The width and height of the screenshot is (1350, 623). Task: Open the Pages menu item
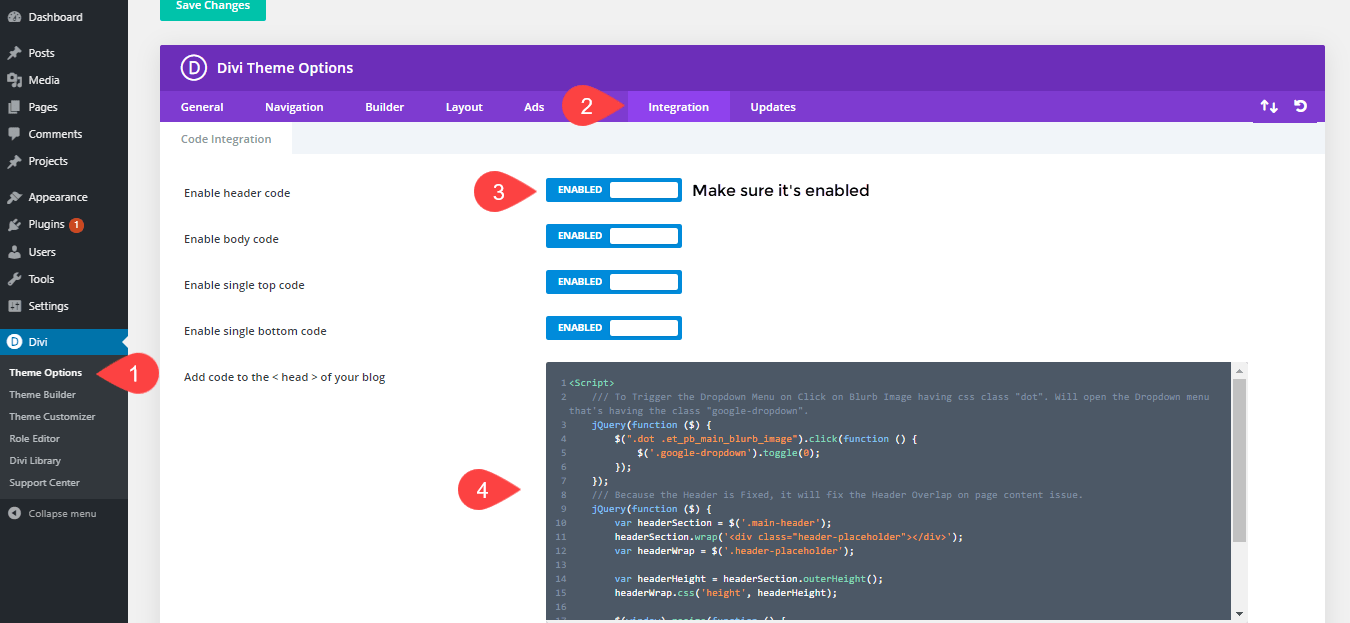point(64,107)
